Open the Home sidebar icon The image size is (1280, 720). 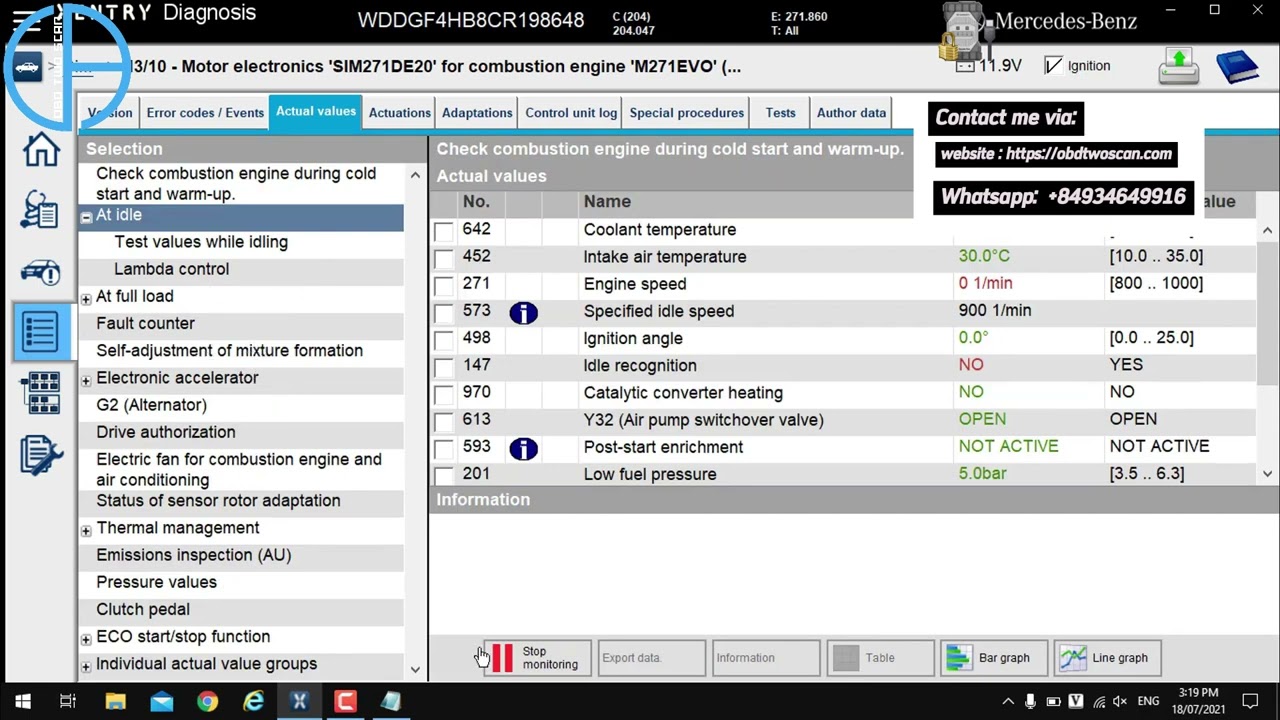[41, 149]
